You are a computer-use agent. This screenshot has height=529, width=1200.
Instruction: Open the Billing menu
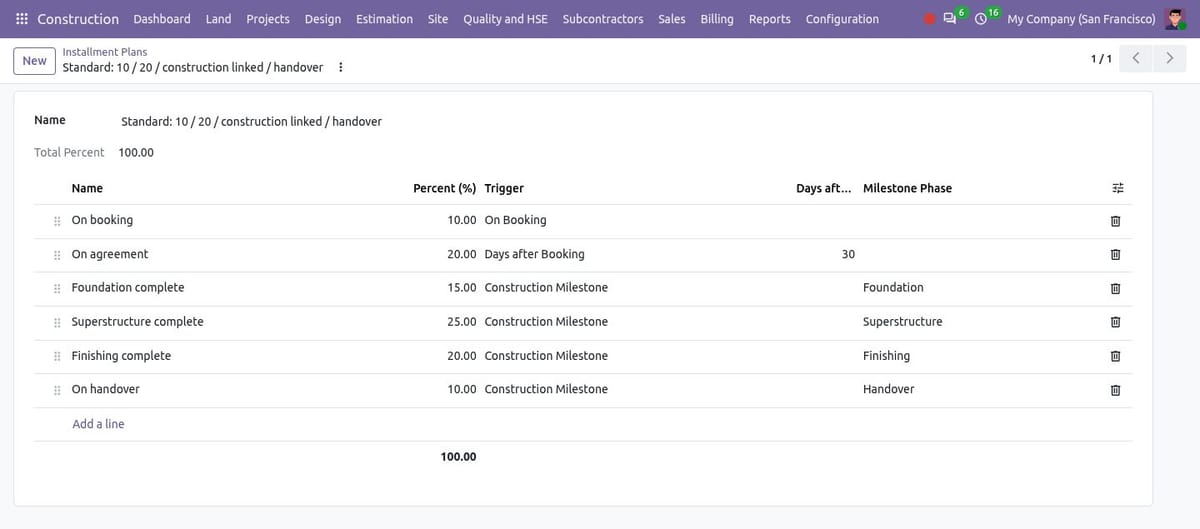(717, 19)
